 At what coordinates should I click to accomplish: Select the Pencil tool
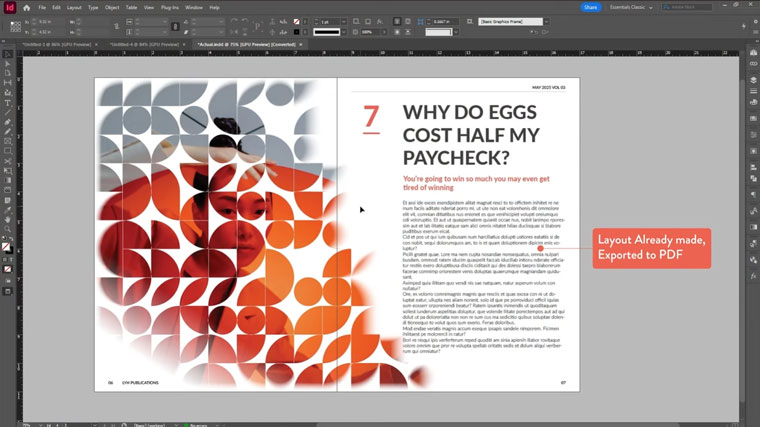tap(8, 132)
